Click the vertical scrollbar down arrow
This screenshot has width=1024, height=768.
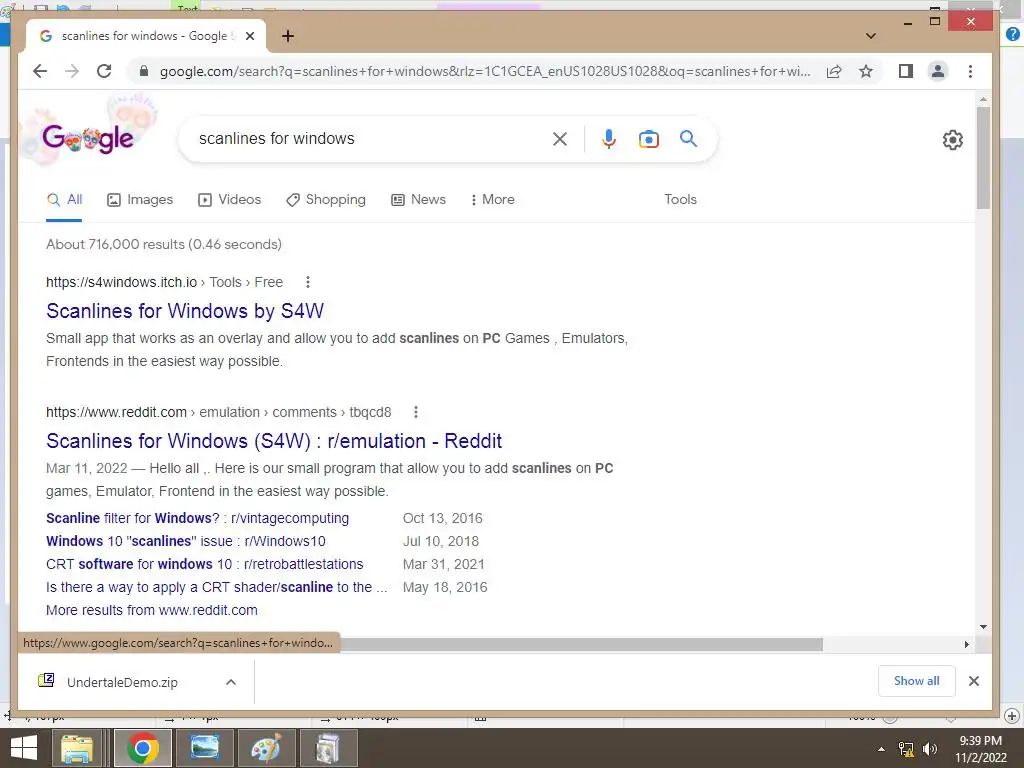pos(983,627)
